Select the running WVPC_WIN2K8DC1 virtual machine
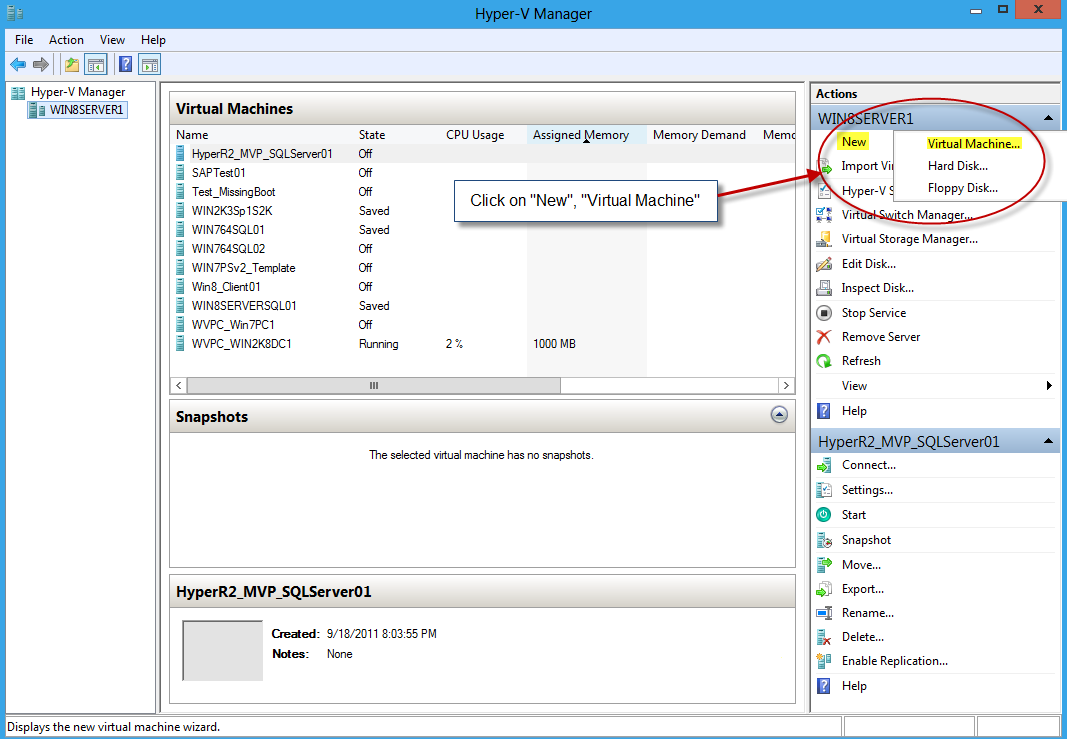 tap(241, 344)
